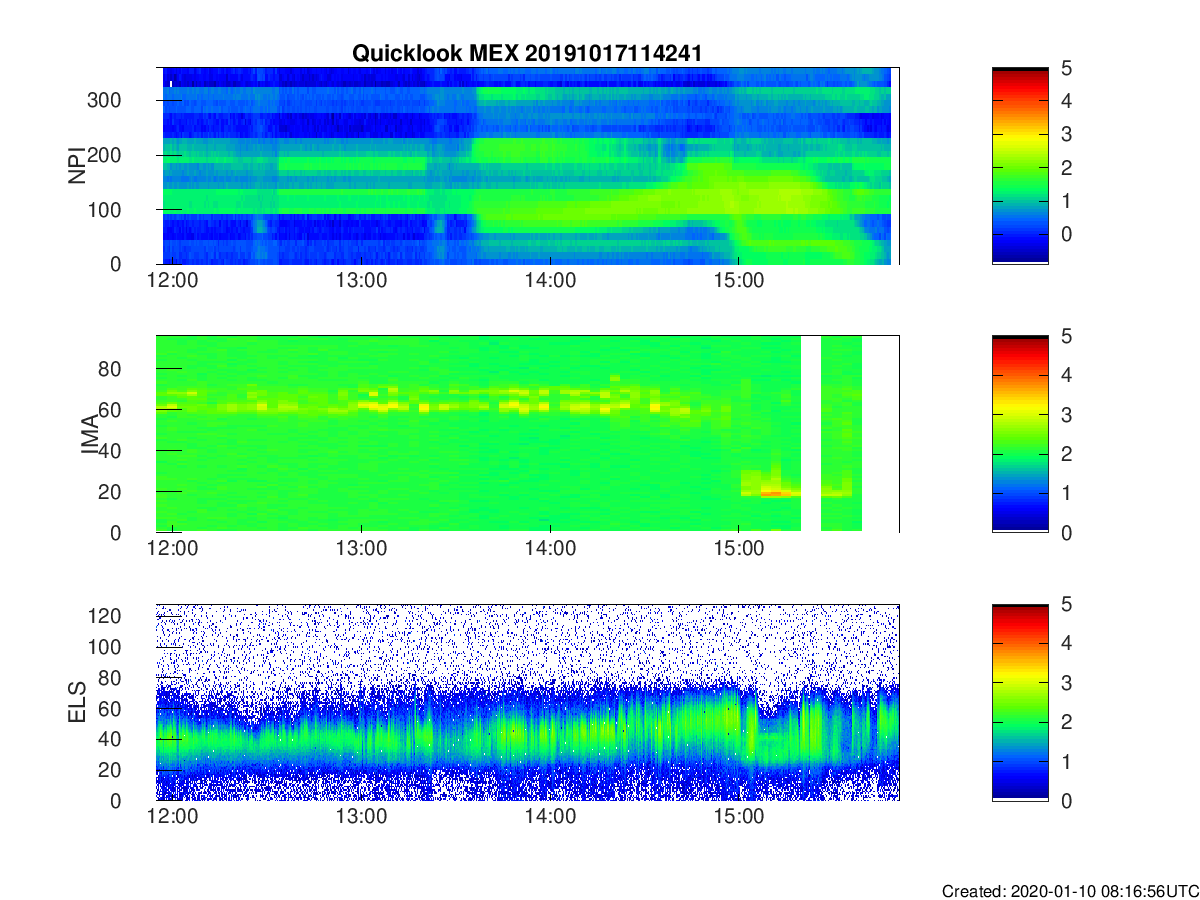
Task: Click the 15:00 tick label under NPI panel
Action: [x=738, y=281]
